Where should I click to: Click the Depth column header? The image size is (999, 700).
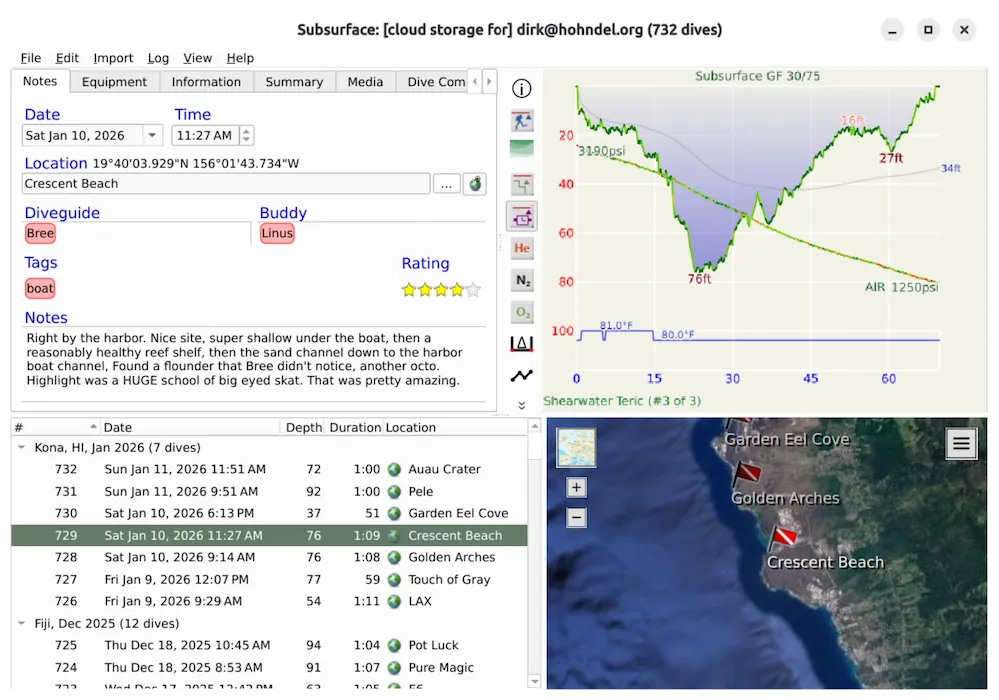tap(303, 427)
